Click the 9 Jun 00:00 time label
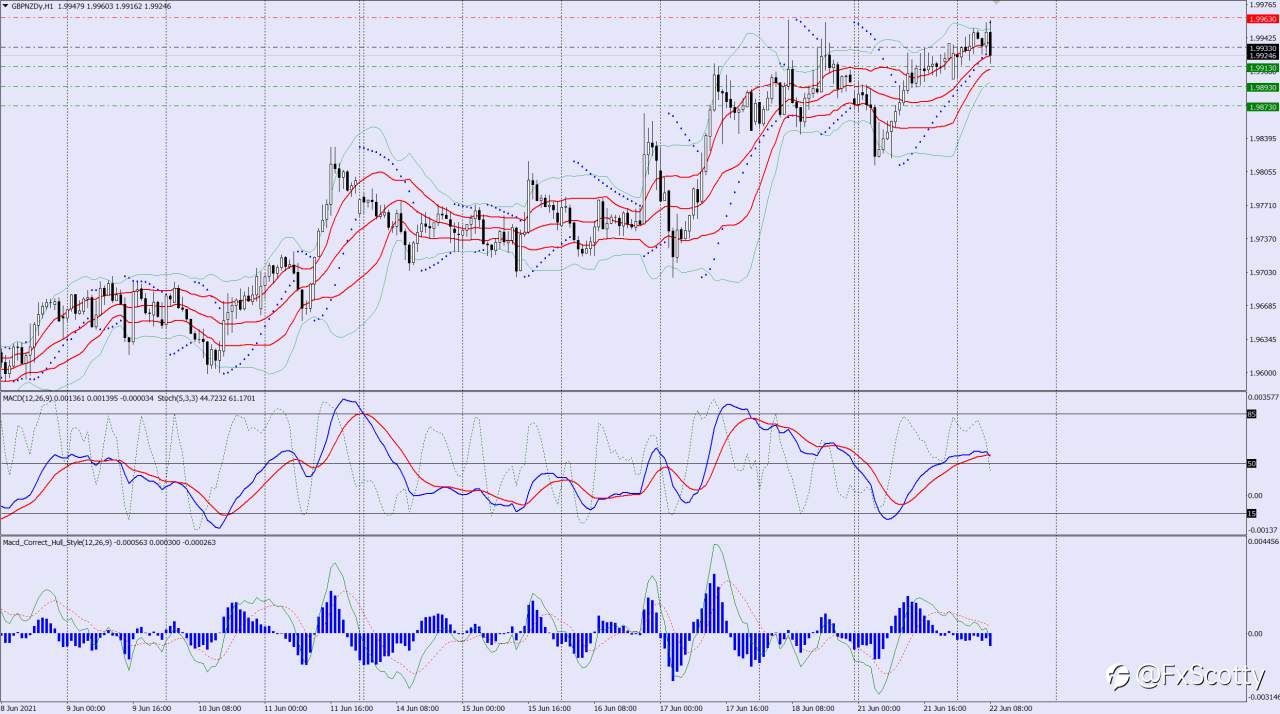The width and height of the screenshot is (1280, 714). click(x=86, y=707)
